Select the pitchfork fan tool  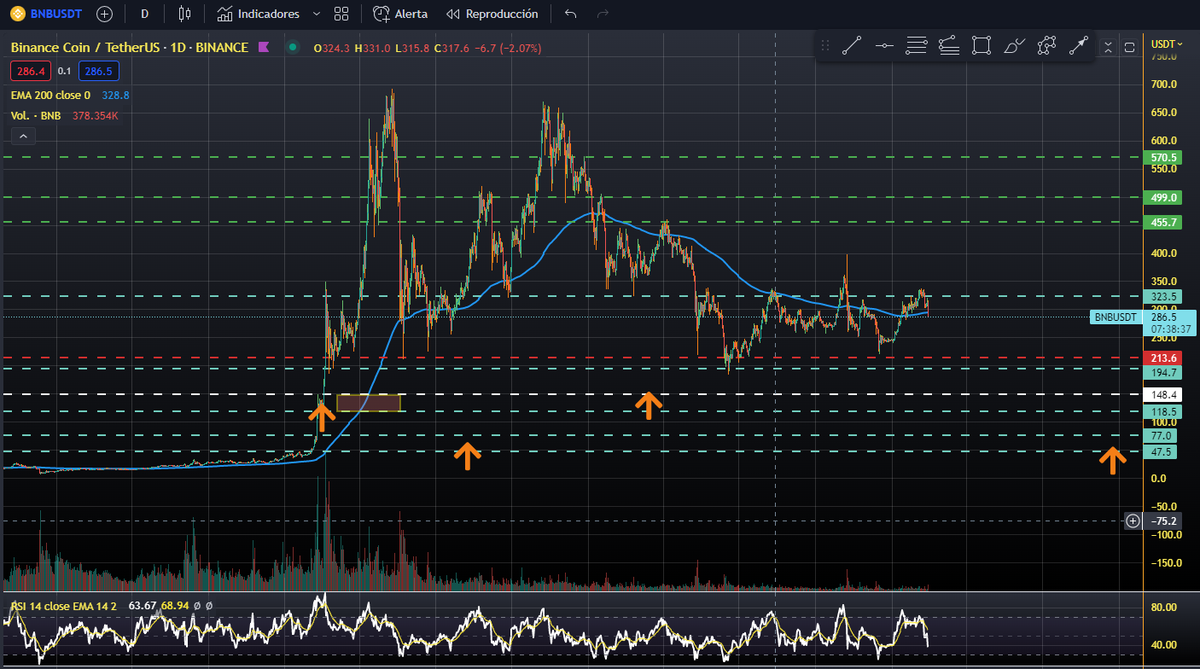949,46
